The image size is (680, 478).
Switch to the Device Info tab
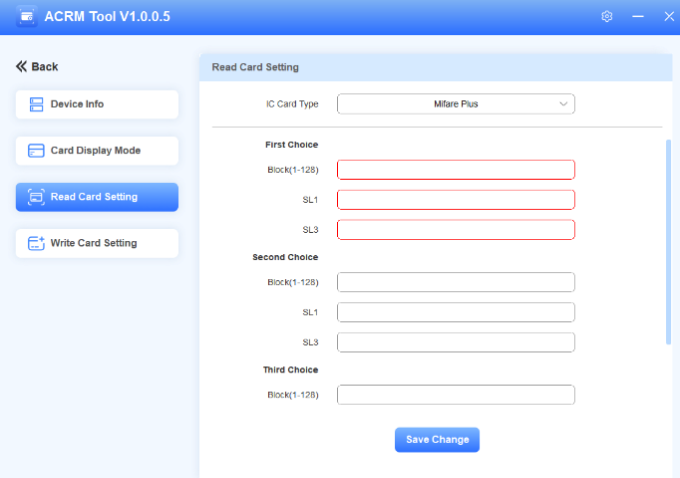(x=97, y=104)
